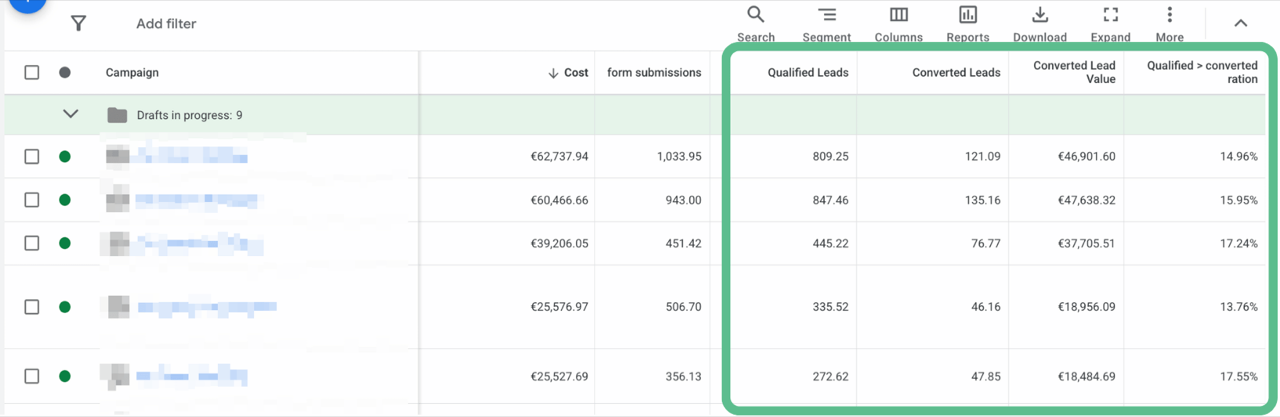Image resolution: width=1280 pixels, height=417 pixels.
Task: Click the cost cell €62,737.94
Action: coord(559,157)
